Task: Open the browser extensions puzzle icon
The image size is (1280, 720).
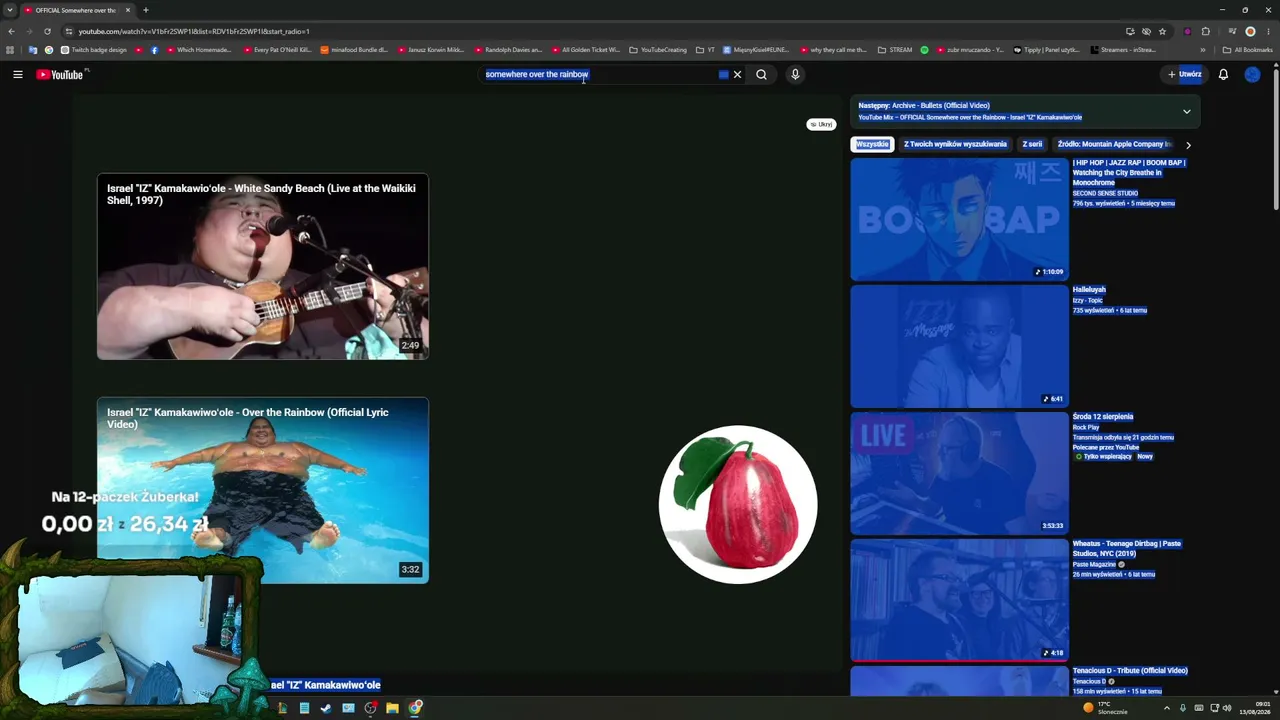Action: [x=1205, y=31]
